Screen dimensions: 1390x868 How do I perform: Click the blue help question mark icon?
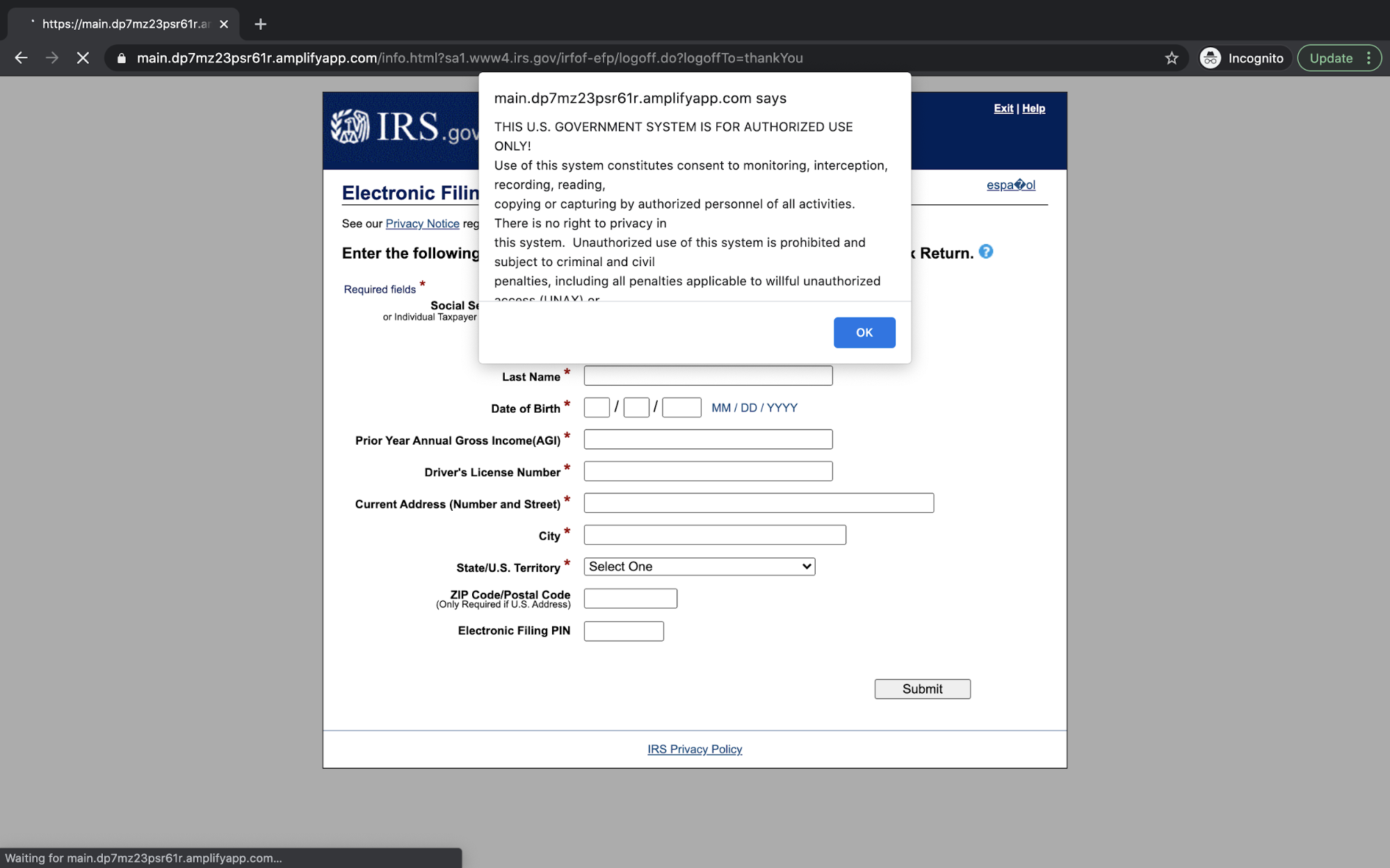pyautogui.click(x=985, y=252)
